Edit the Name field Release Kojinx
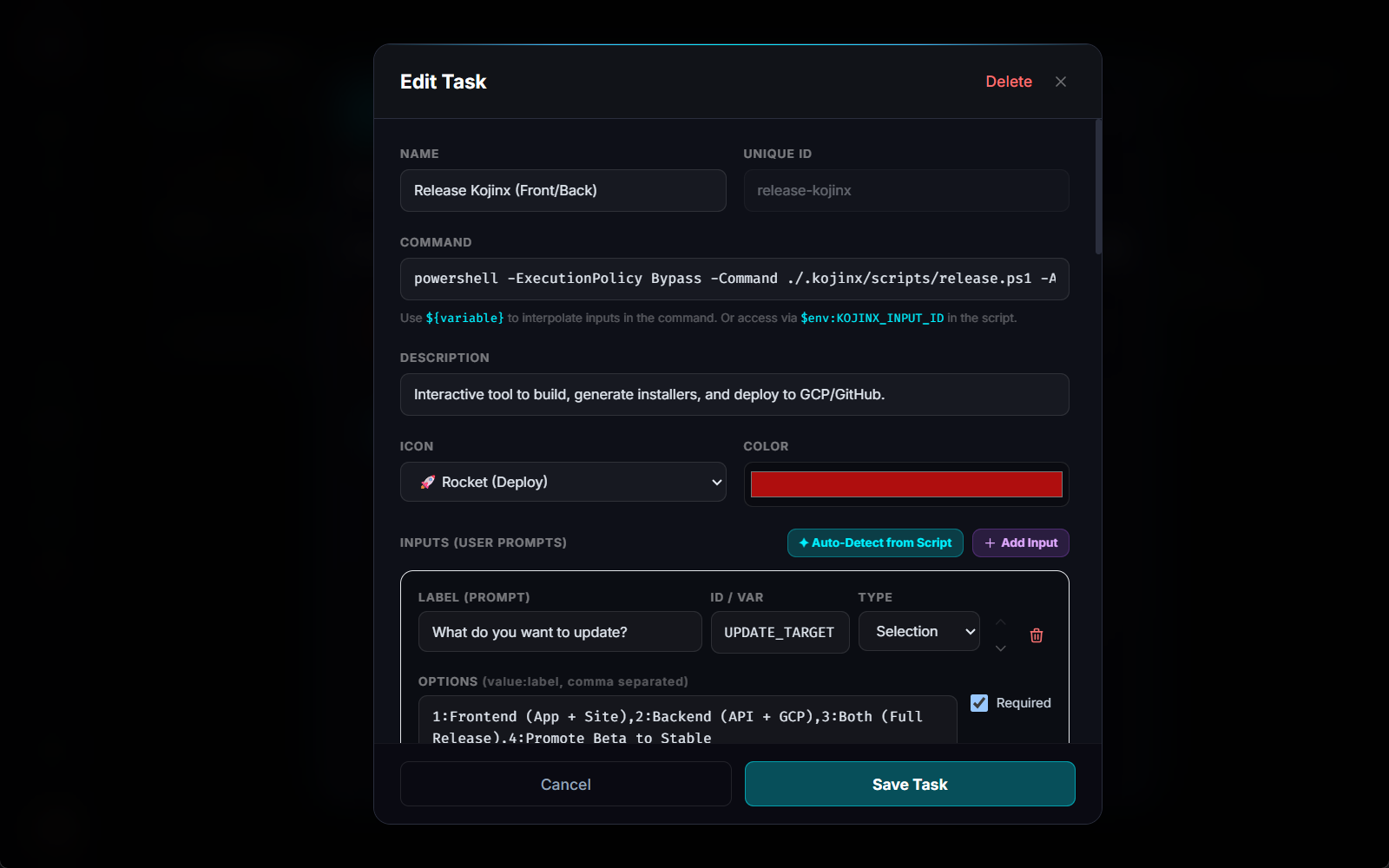The height and width of the screenshot is (868, 1389). coord(563,190)
